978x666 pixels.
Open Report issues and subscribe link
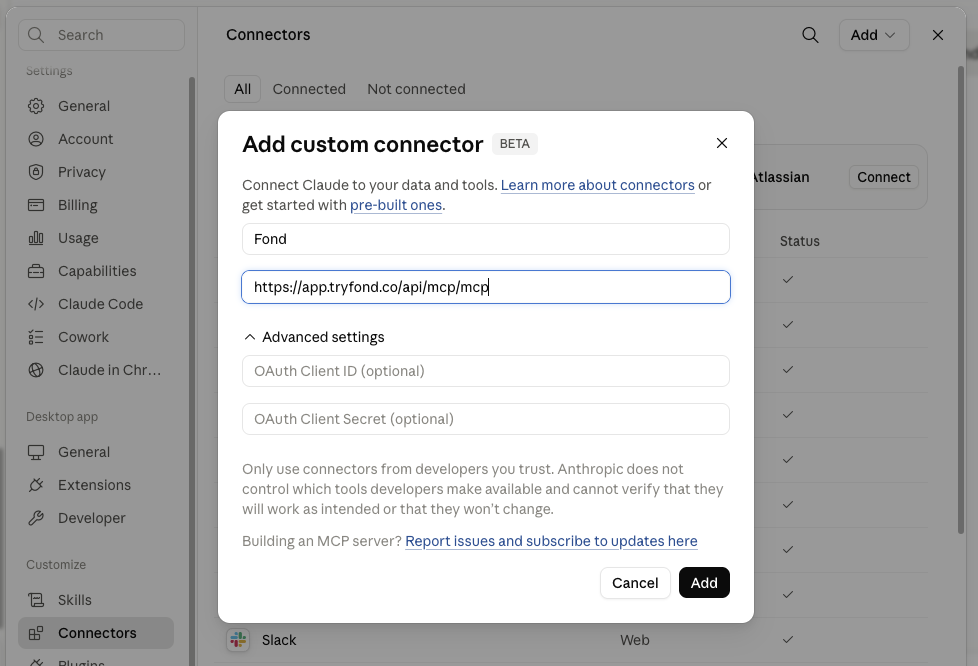(551, 541)
